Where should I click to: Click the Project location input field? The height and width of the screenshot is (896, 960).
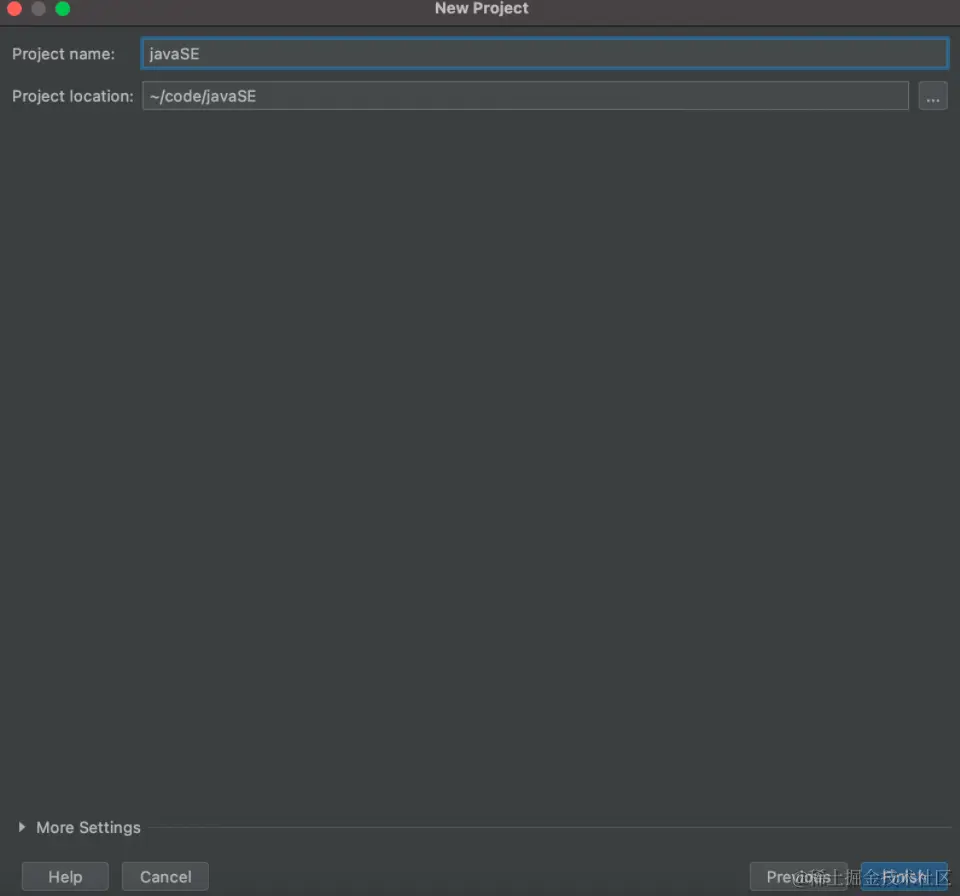point(525,96)
